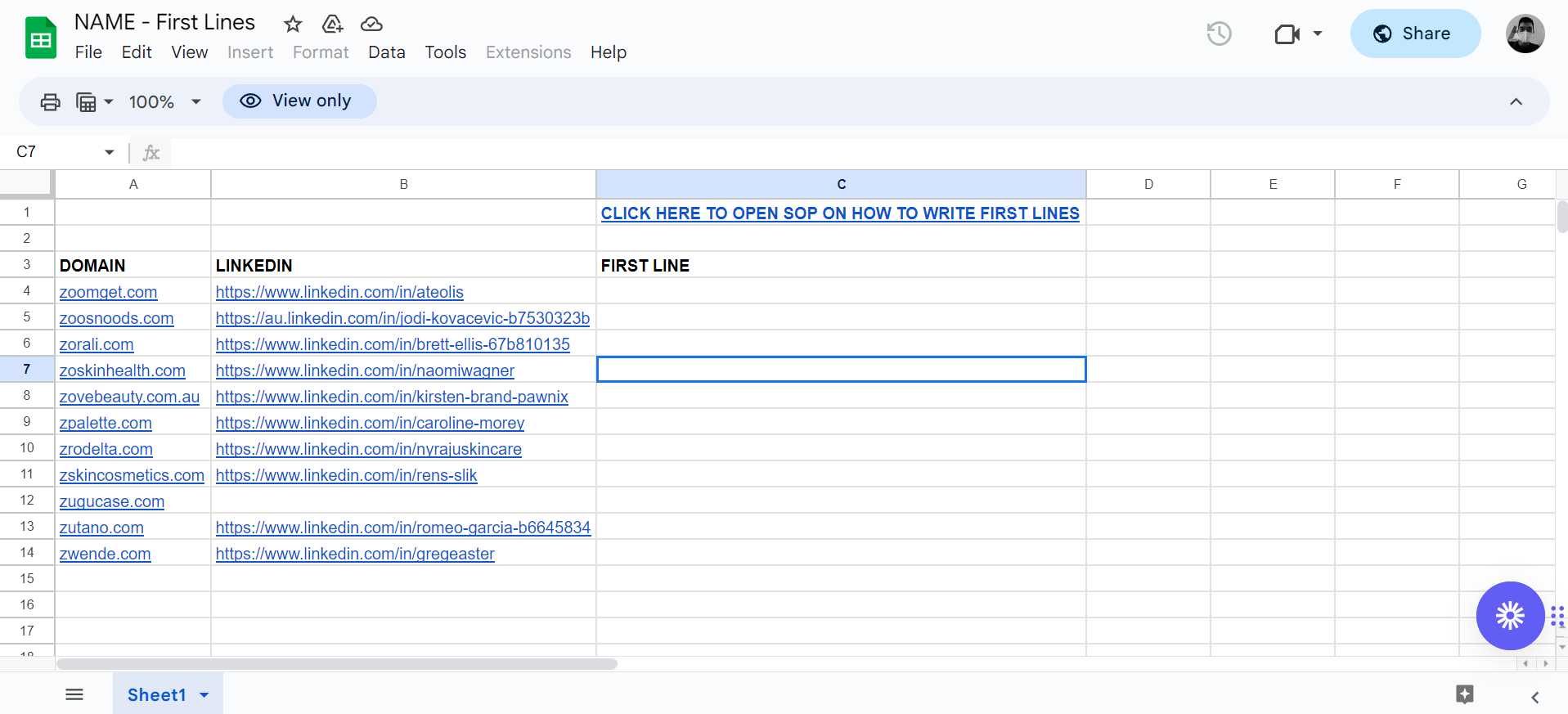Open version history clock icon
The image size is (1568, 714).
pyautogui.click(x=1219, y=34)
